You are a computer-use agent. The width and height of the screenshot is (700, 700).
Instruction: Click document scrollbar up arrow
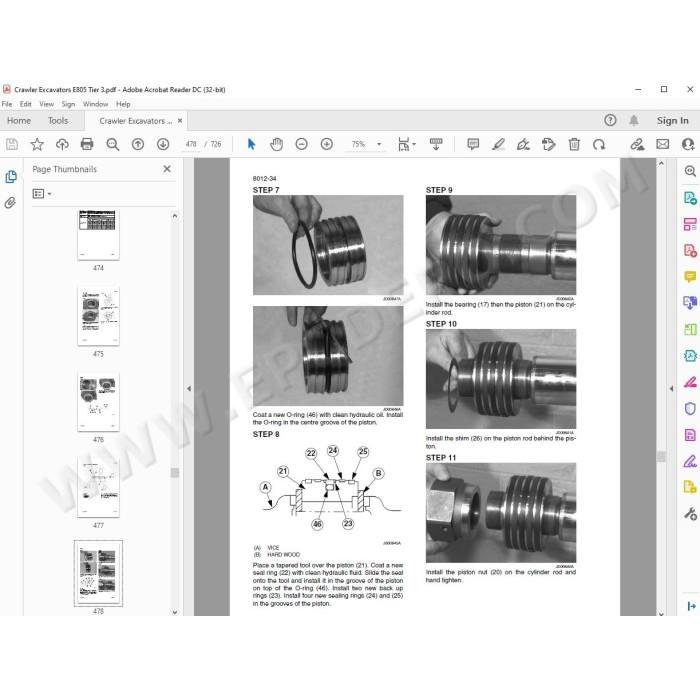(x=661, y=163)
